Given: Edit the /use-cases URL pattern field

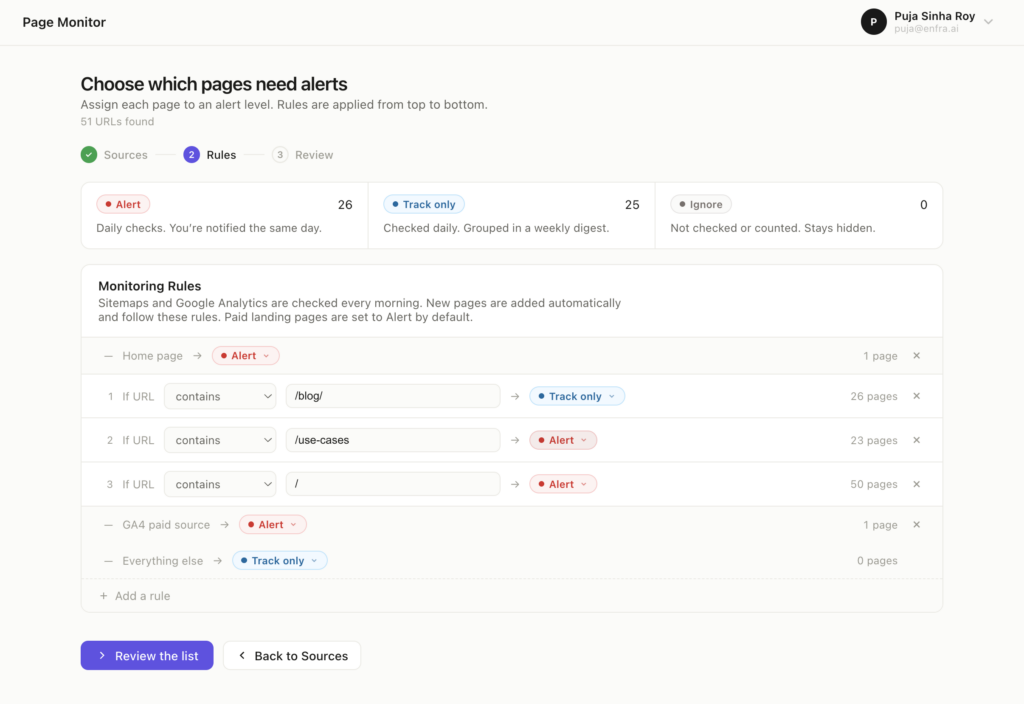Looking at the screenshot, I should (x=393, y=440).
